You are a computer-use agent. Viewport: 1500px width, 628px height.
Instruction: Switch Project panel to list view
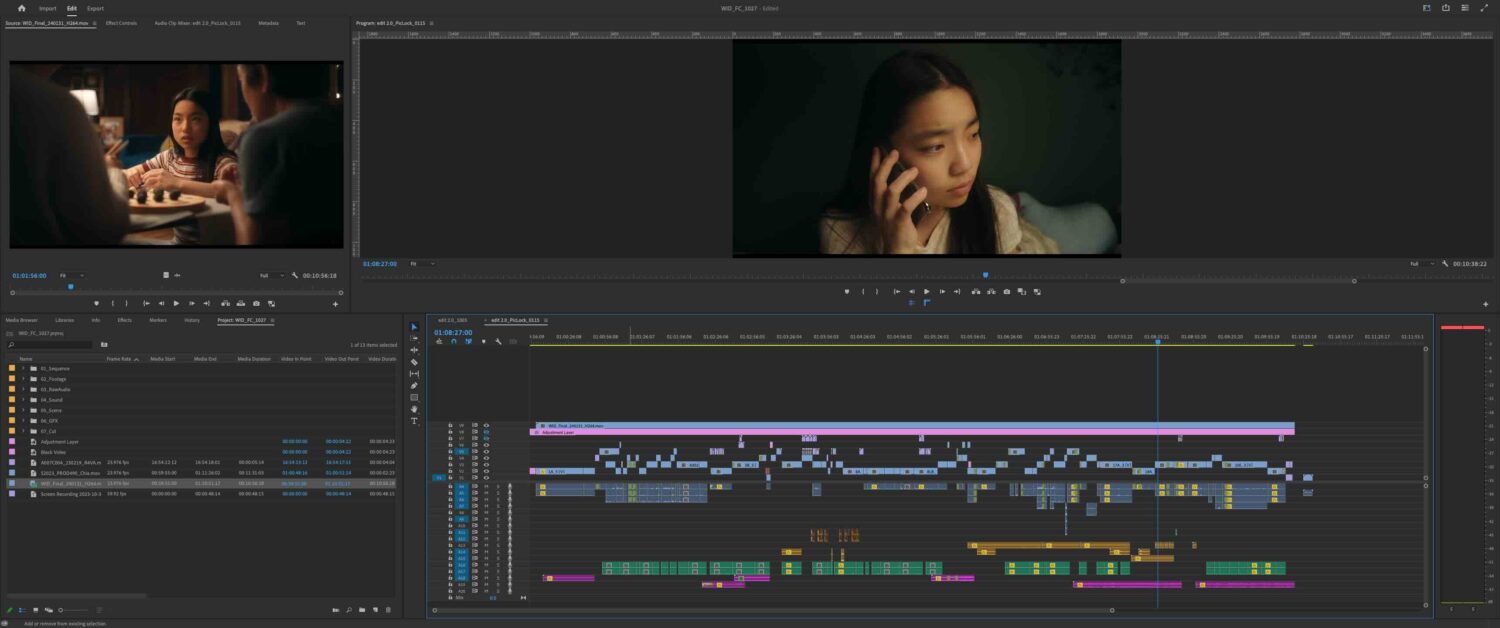point(23,610)
